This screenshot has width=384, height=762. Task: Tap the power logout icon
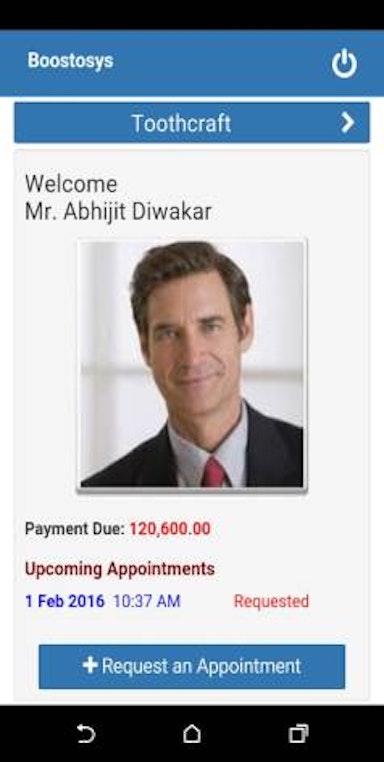[x=344, y=63]
